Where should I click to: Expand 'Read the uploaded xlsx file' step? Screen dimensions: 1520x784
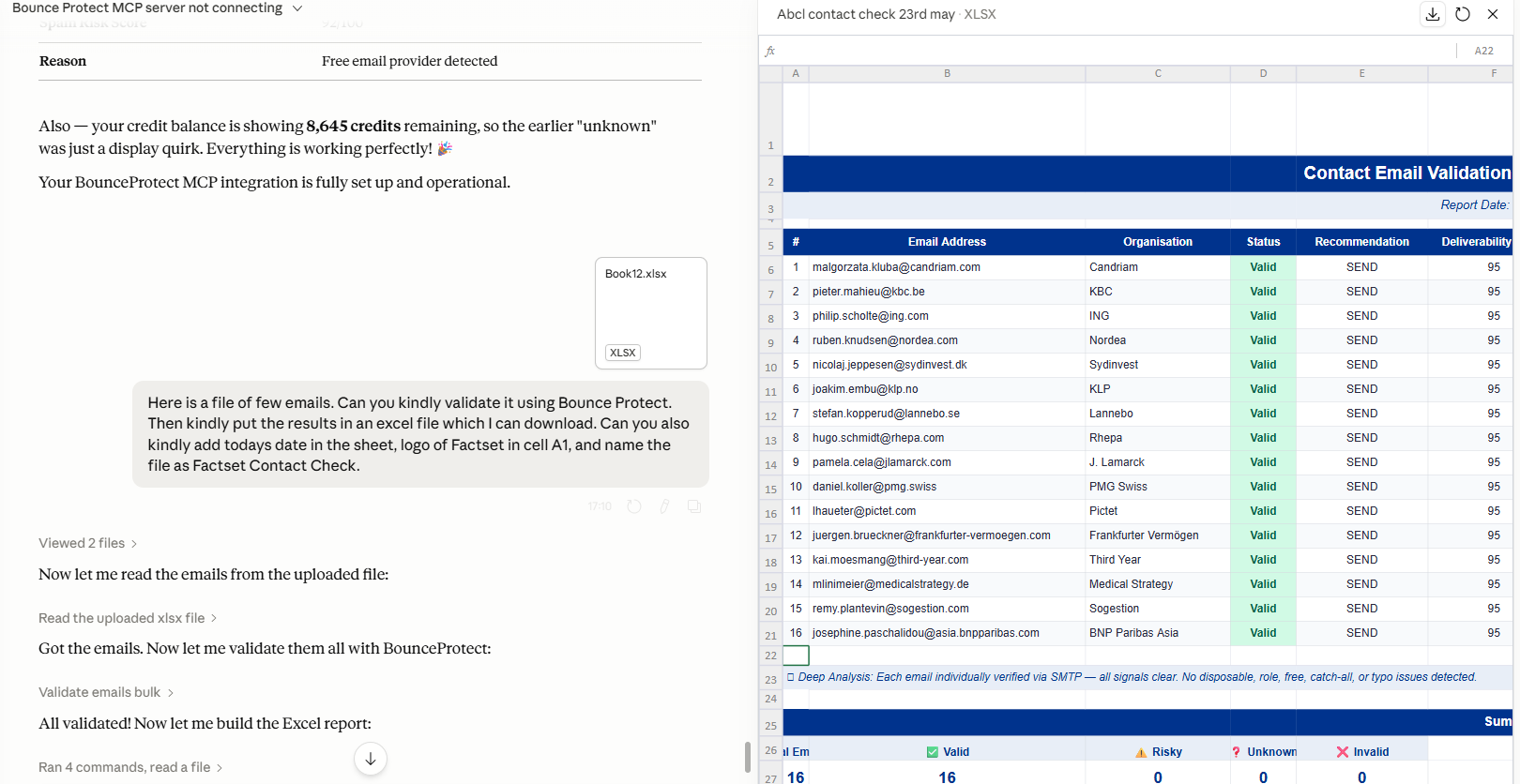128,618
